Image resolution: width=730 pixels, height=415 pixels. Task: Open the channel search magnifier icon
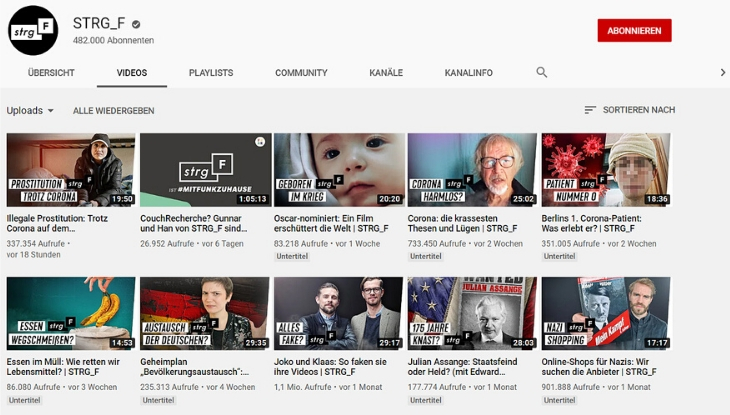tap(541, 72)
